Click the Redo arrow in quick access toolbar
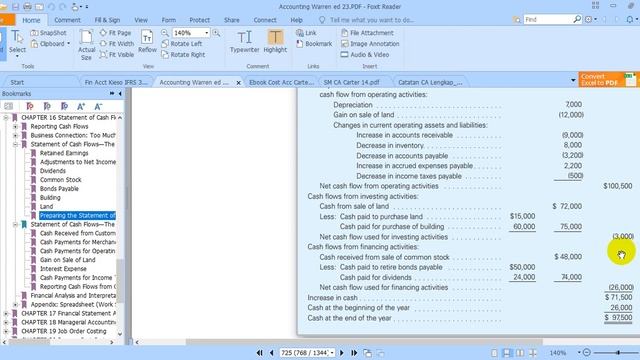 (62, 7)
